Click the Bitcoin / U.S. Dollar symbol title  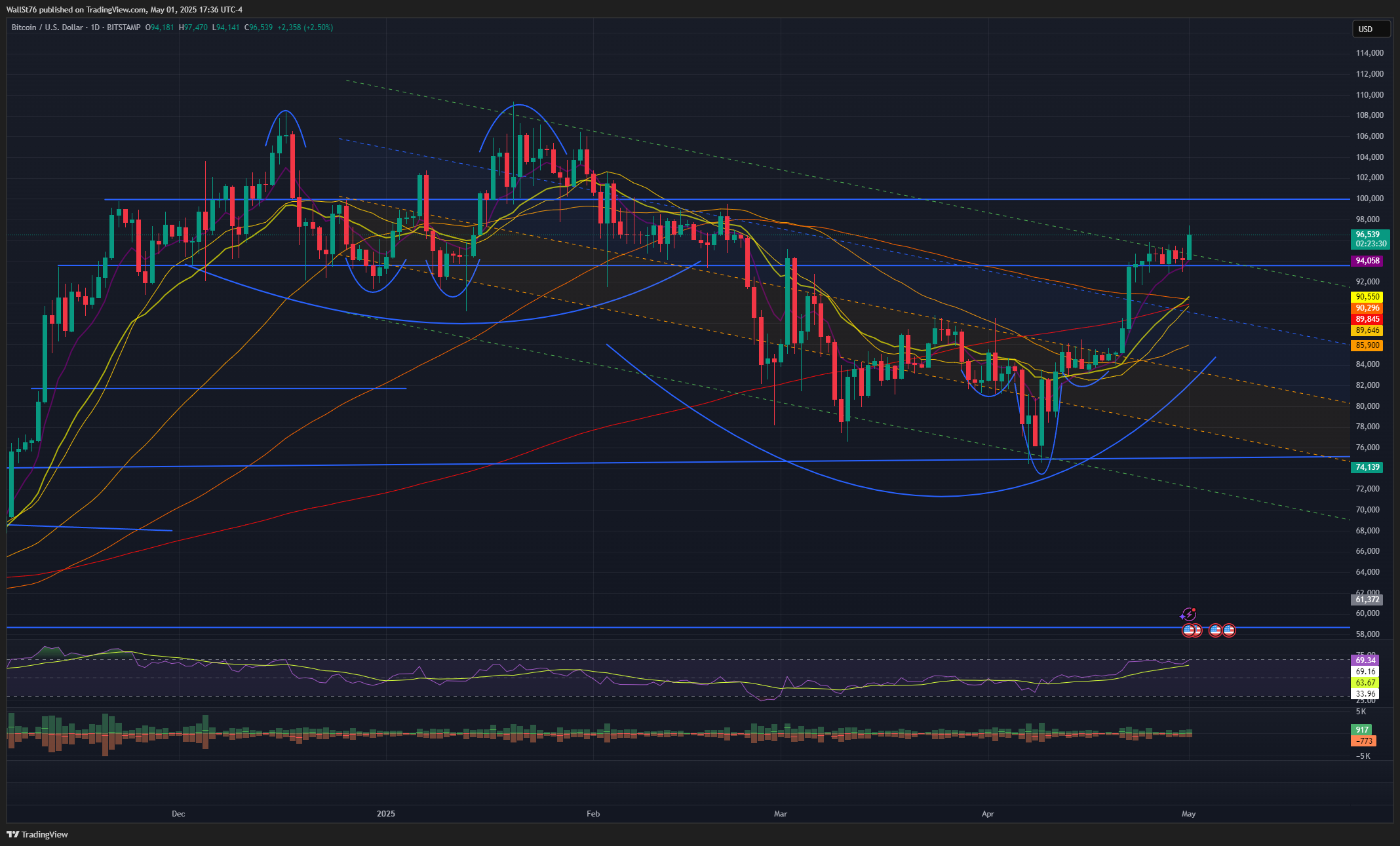pos(47,28)
